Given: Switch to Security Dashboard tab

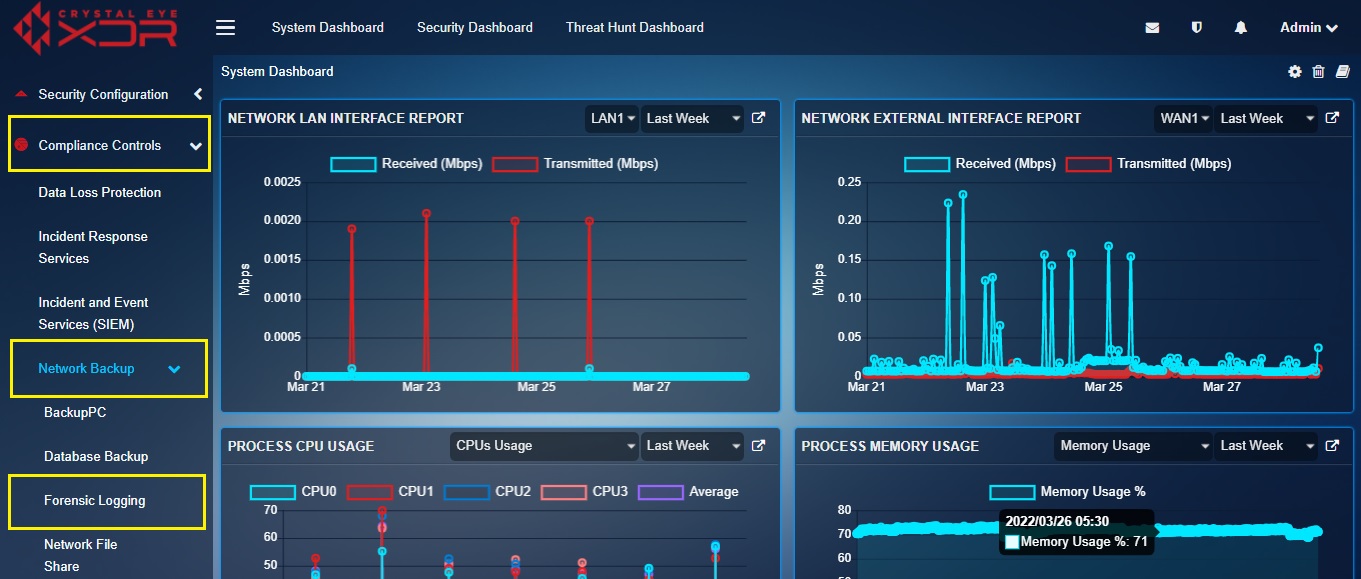Looking at the screenshot, I should [x=475, y=28].
